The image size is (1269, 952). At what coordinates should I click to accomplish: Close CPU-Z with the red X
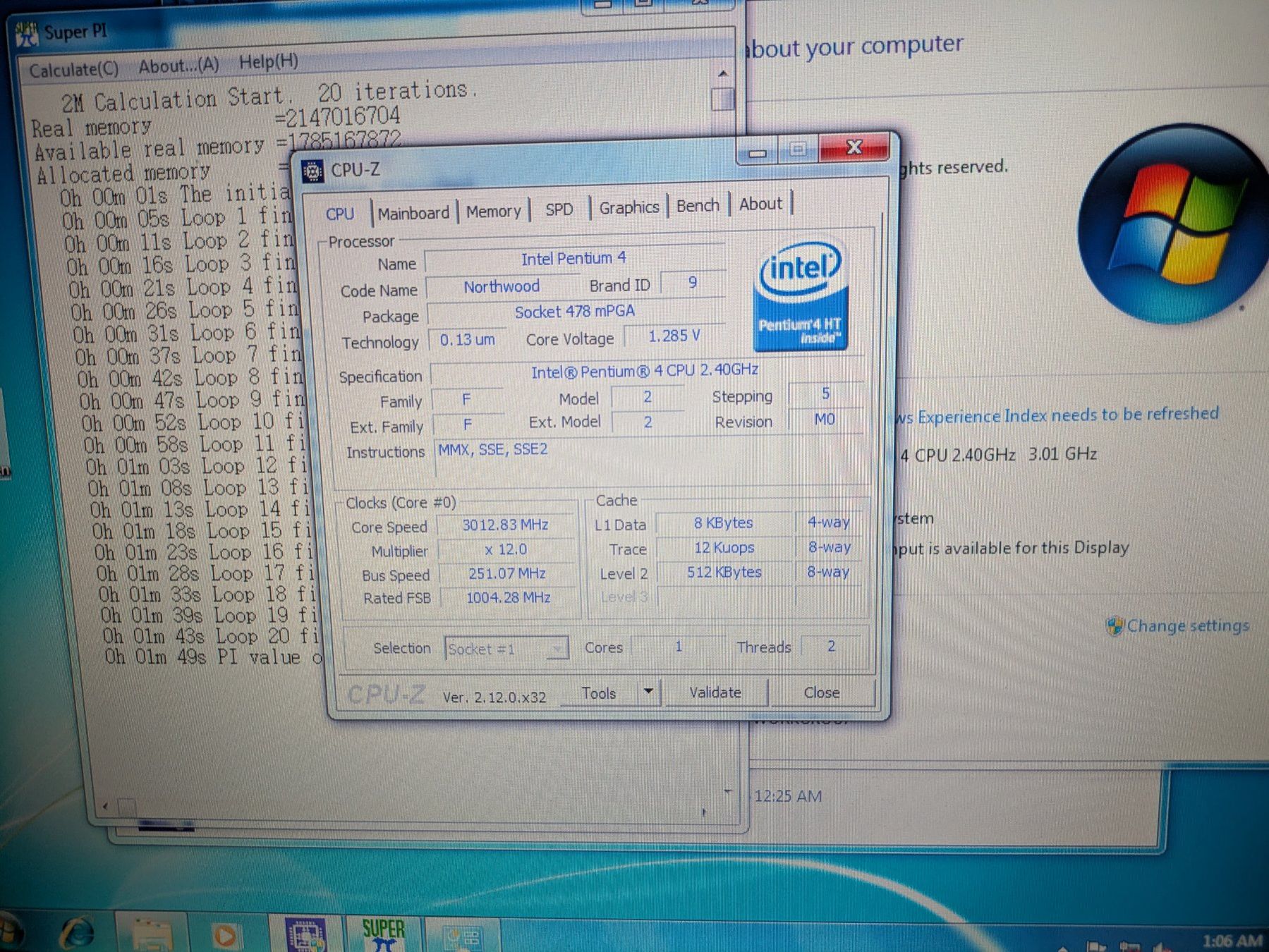coord(854,147)
